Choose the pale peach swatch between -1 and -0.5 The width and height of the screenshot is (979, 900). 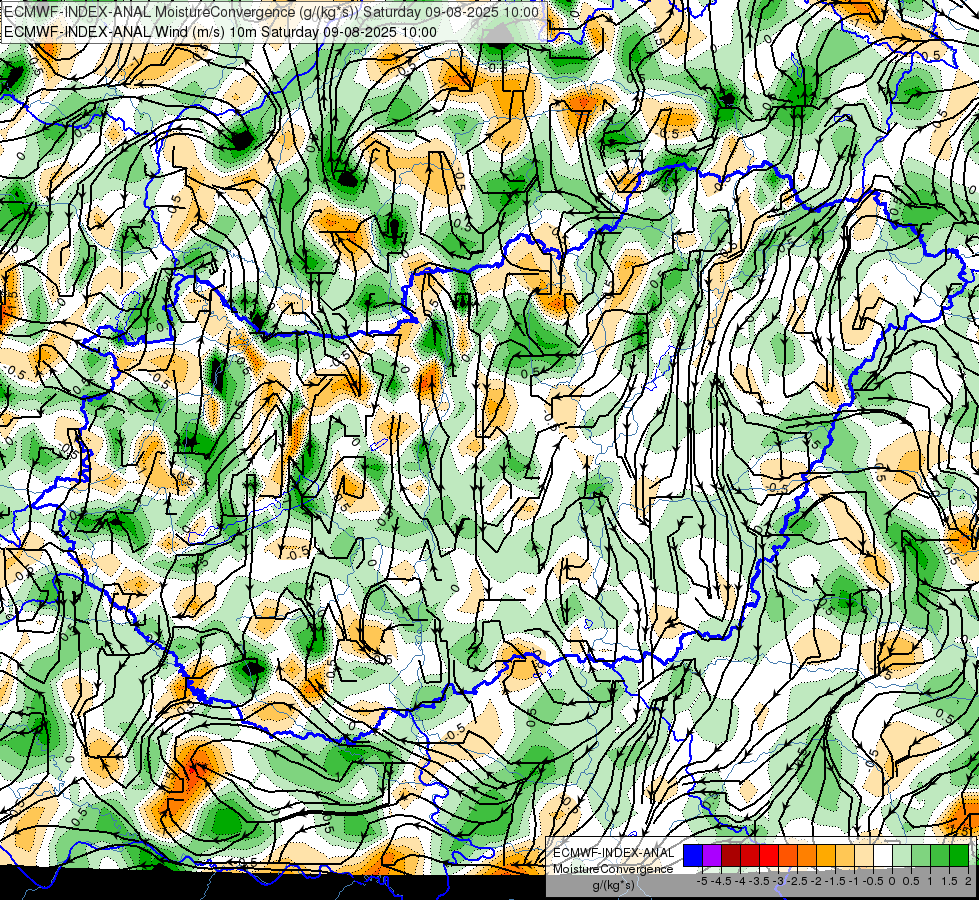tap(864, 856)
